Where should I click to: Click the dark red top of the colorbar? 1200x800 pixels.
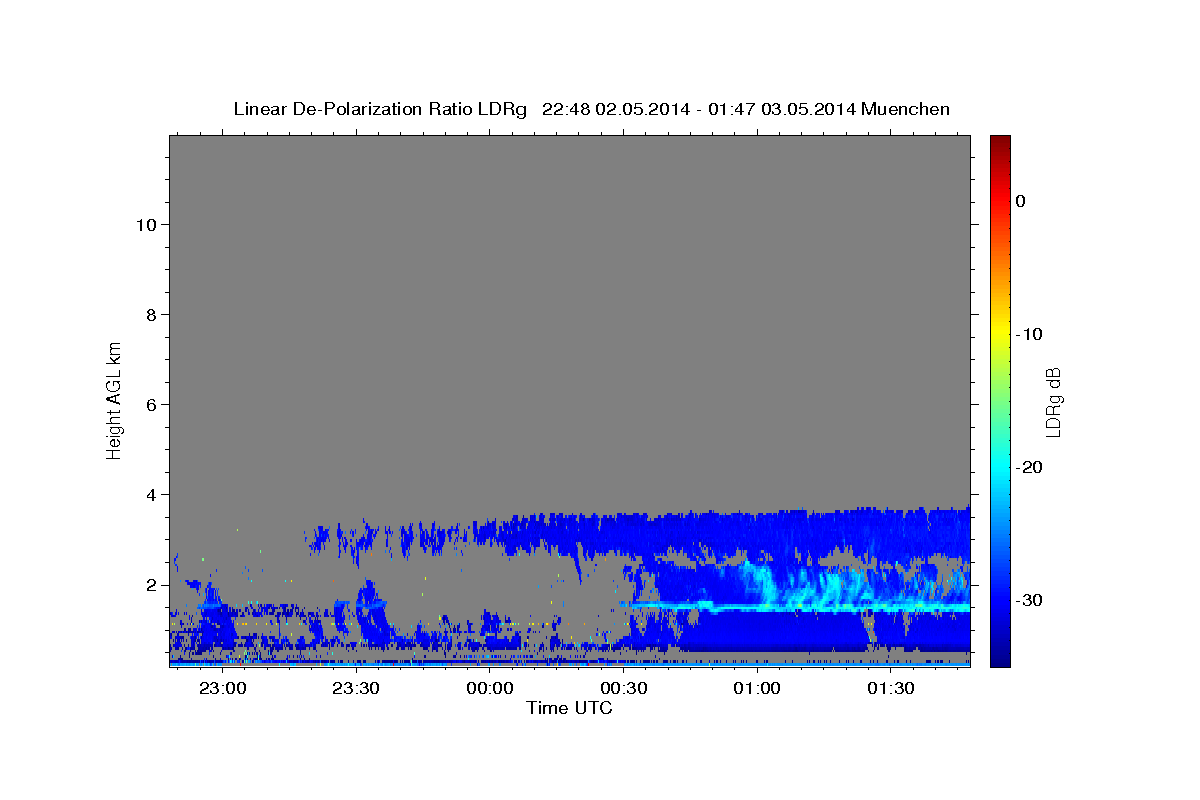click(1000, 145)
